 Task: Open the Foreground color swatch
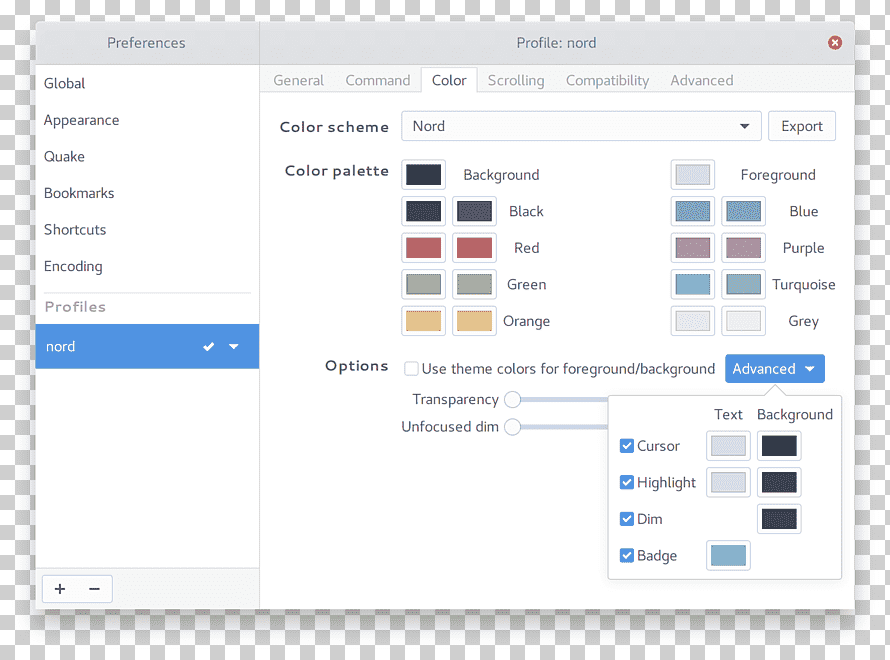click(x=692, y=175)
